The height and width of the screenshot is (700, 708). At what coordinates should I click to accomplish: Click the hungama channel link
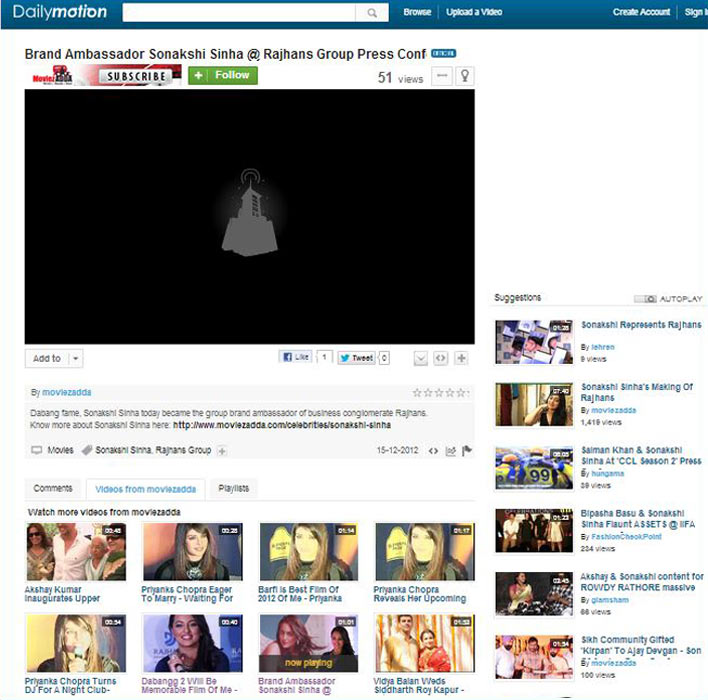pos(607,473)
